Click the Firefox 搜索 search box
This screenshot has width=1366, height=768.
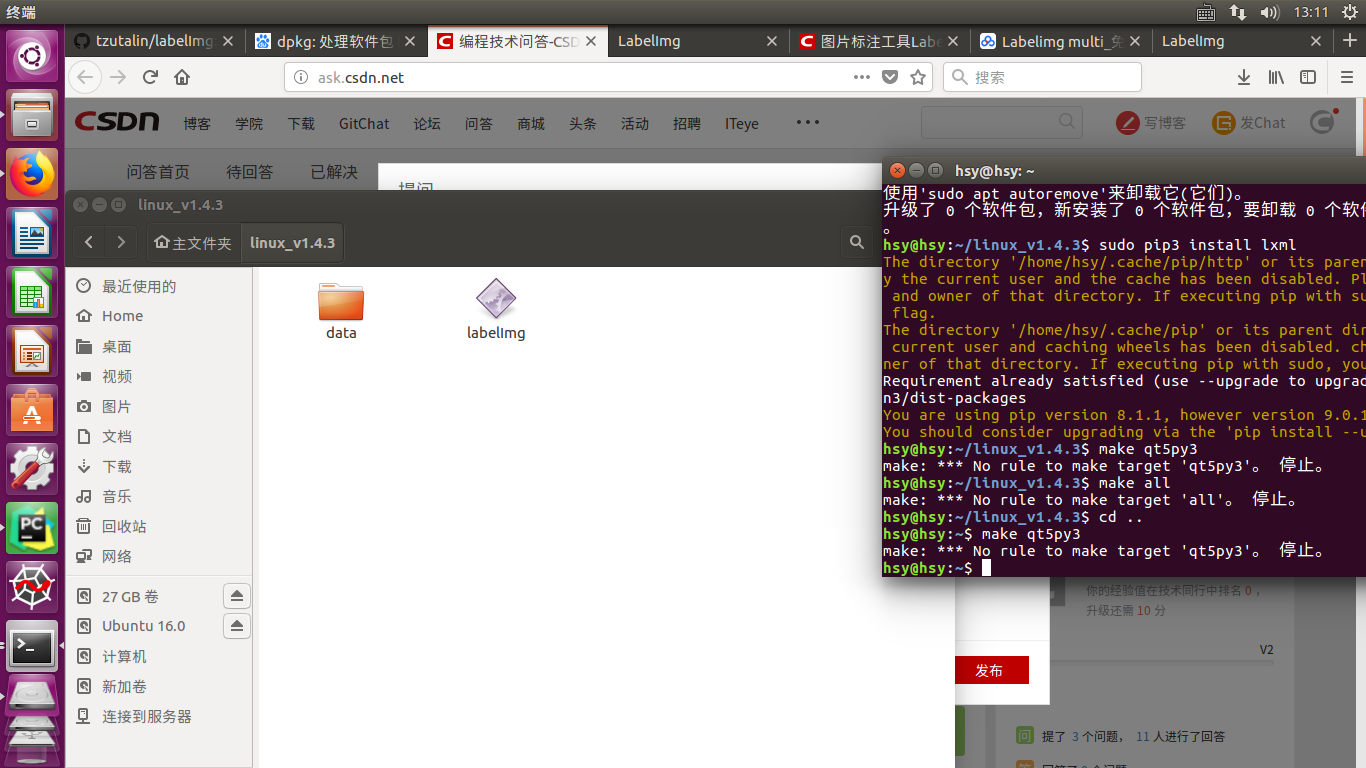(x=1043, y=77)
